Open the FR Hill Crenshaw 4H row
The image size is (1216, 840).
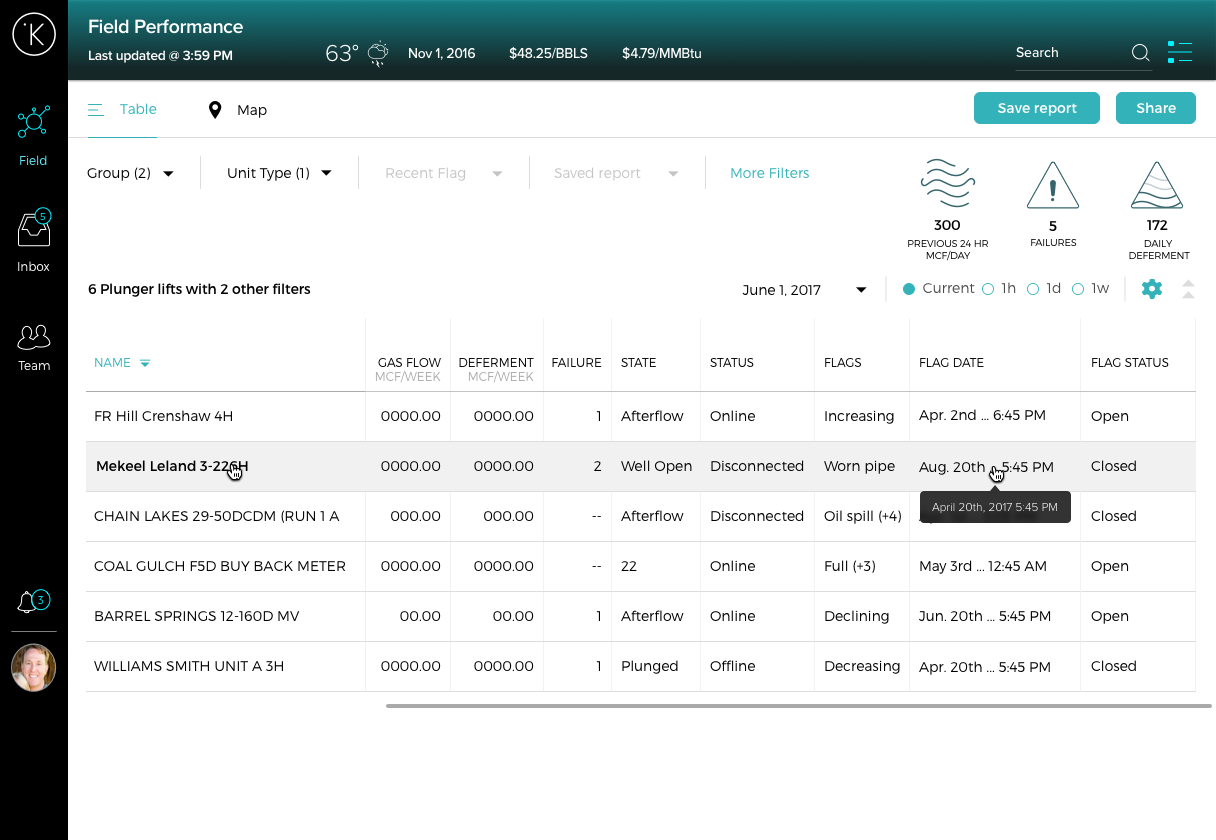point(641,416)
